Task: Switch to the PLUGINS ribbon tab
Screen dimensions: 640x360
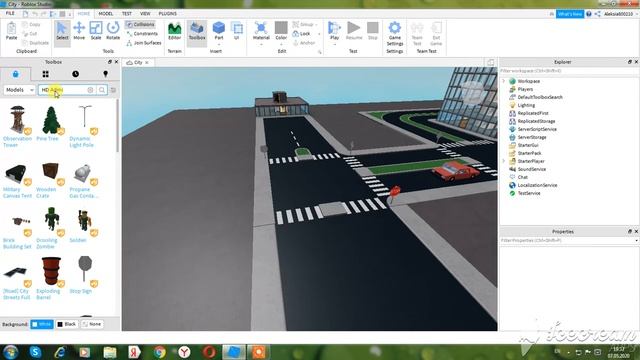Action: click(168, 13)
